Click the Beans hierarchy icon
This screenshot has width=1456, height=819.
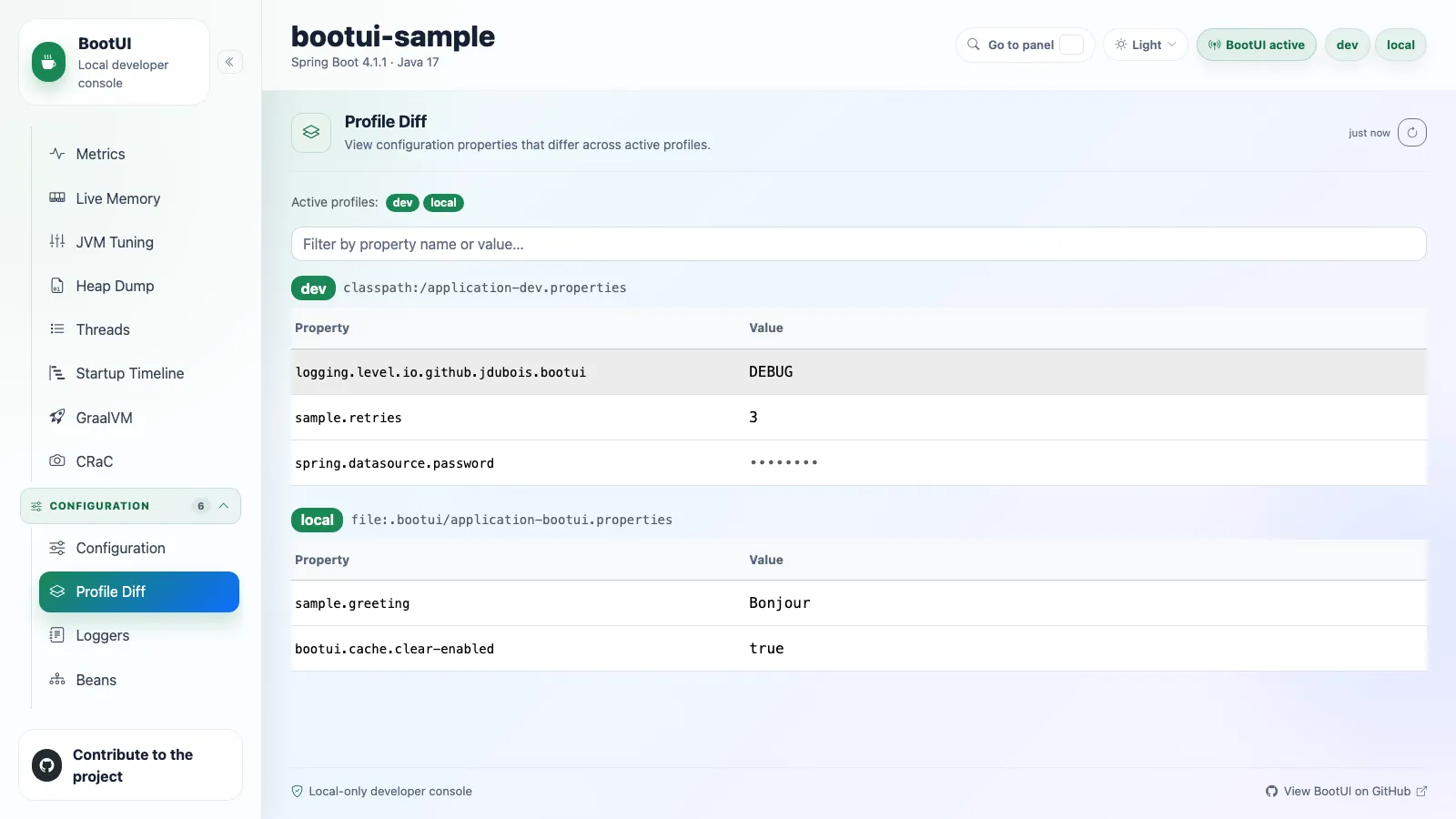[x=57, y=680]
